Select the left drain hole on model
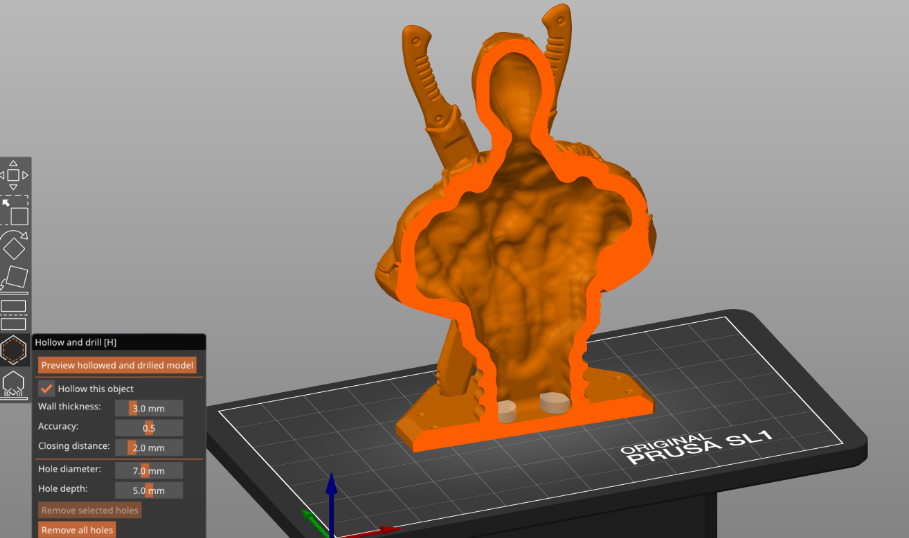Screen dimensions: 909x538 click(506, 411)
